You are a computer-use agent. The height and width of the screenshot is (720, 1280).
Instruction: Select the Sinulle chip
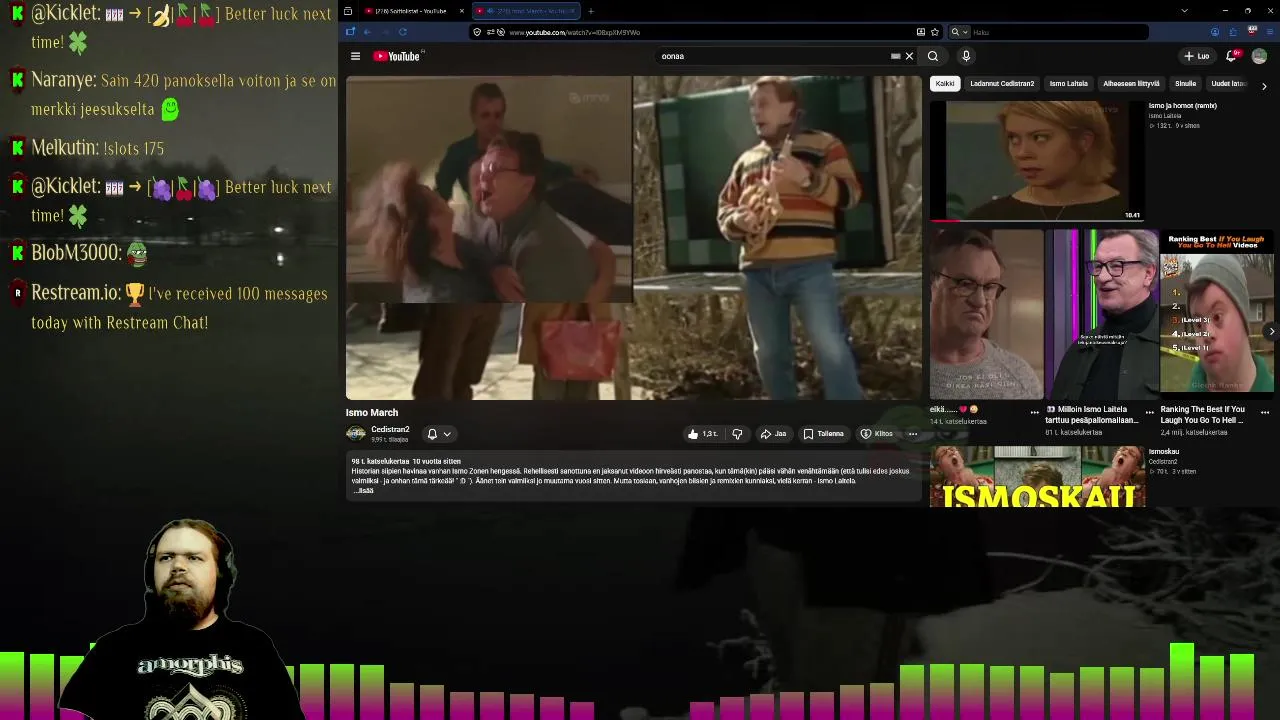[x=1185, y=84]
